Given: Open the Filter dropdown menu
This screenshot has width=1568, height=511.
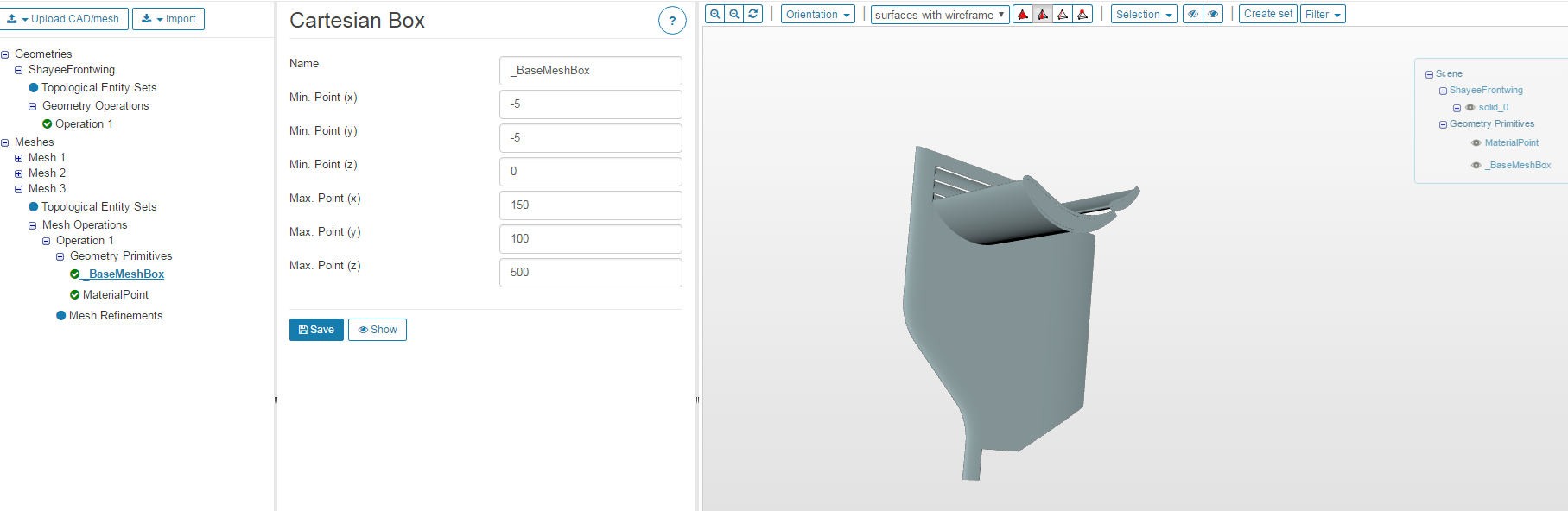Looking at the screenshot, I should click(1323, 14).
